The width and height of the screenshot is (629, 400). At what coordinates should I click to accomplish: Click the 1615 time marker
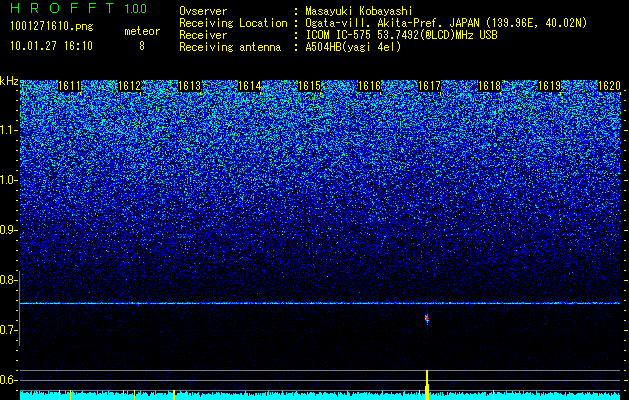pyautogui.click(x=309, y=86)
